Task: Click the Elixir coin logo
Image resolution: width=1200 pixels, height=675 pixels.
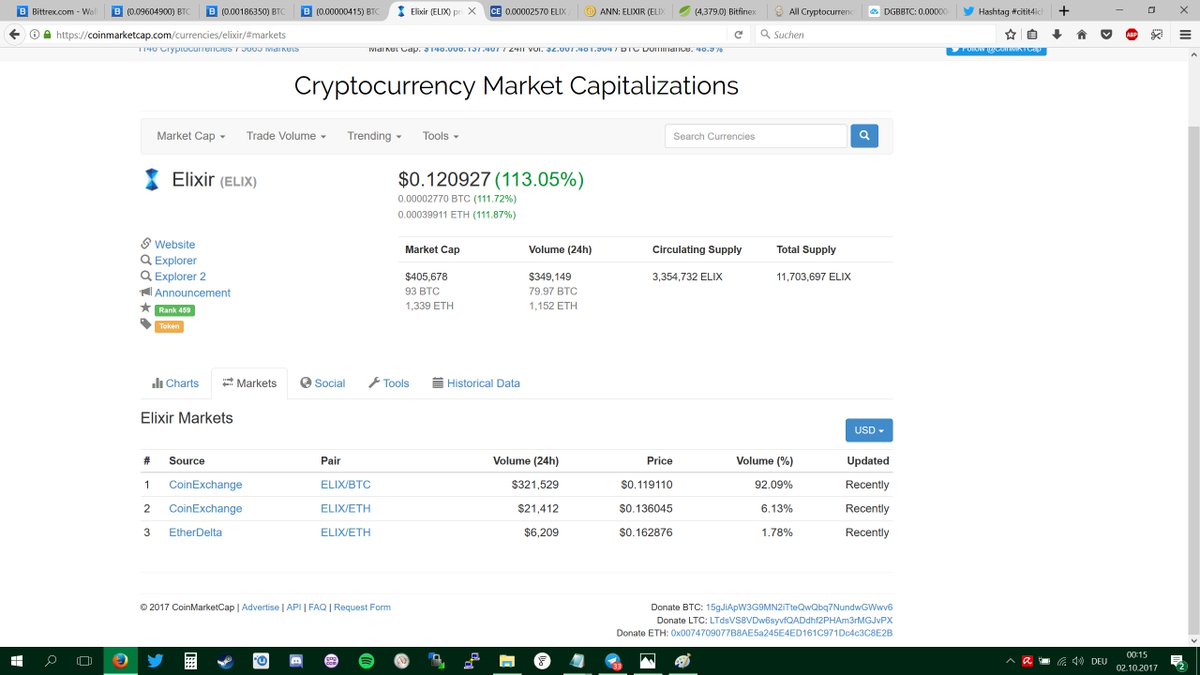Action: tap(151, 180)
